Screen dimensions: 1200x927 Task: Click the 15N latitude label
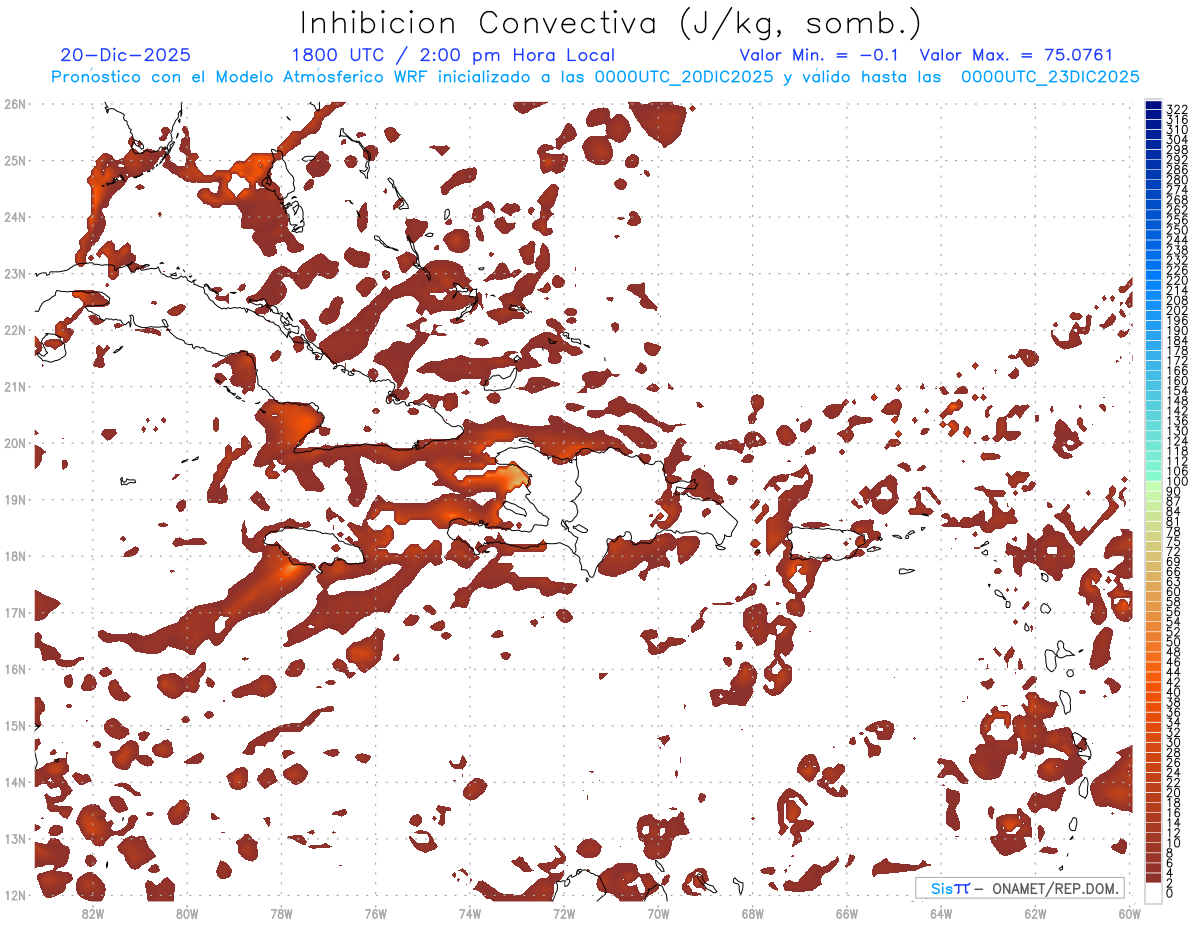(x=15, y=725)
